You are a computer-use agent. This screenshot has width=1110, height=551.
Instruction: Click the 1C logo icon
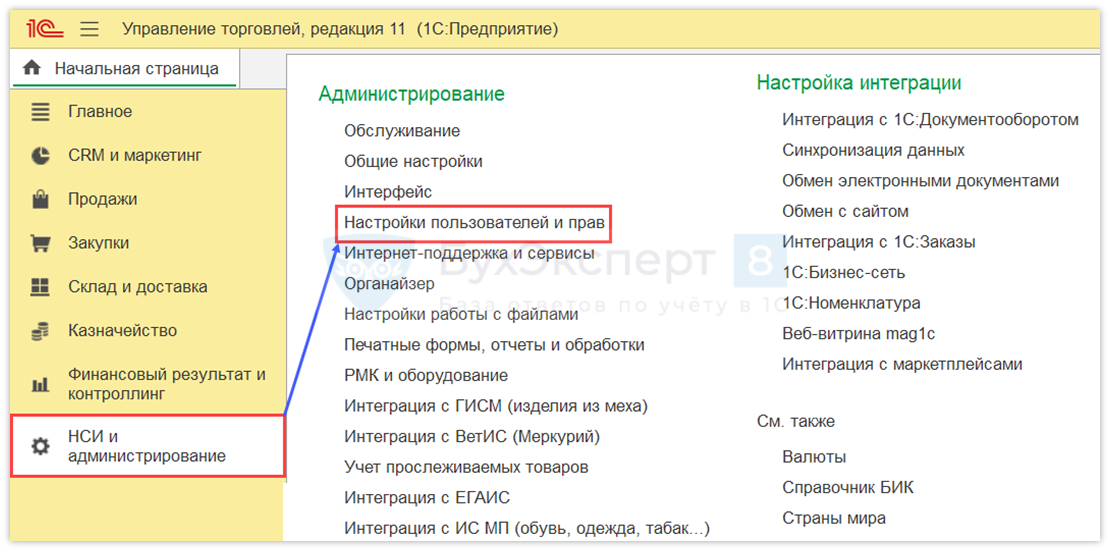(x=45, y=29)
